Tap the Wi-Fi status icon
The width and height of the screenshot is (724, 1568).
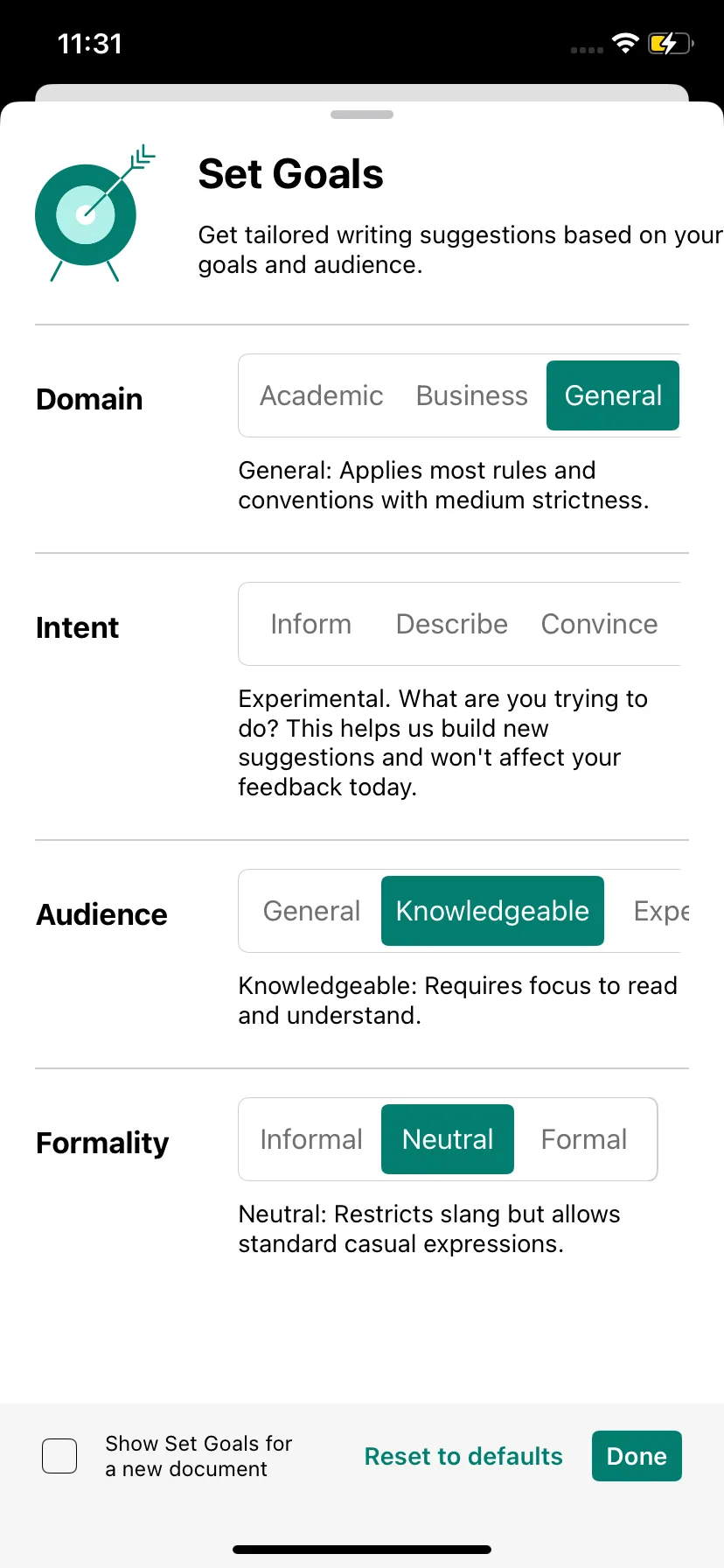tap(625, 43)
